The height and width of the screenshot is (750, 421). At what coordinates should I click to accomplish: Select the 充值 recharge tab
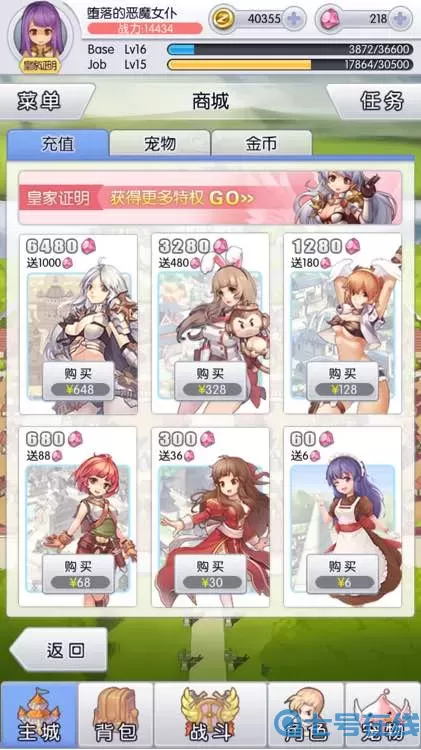click(57, 143)
